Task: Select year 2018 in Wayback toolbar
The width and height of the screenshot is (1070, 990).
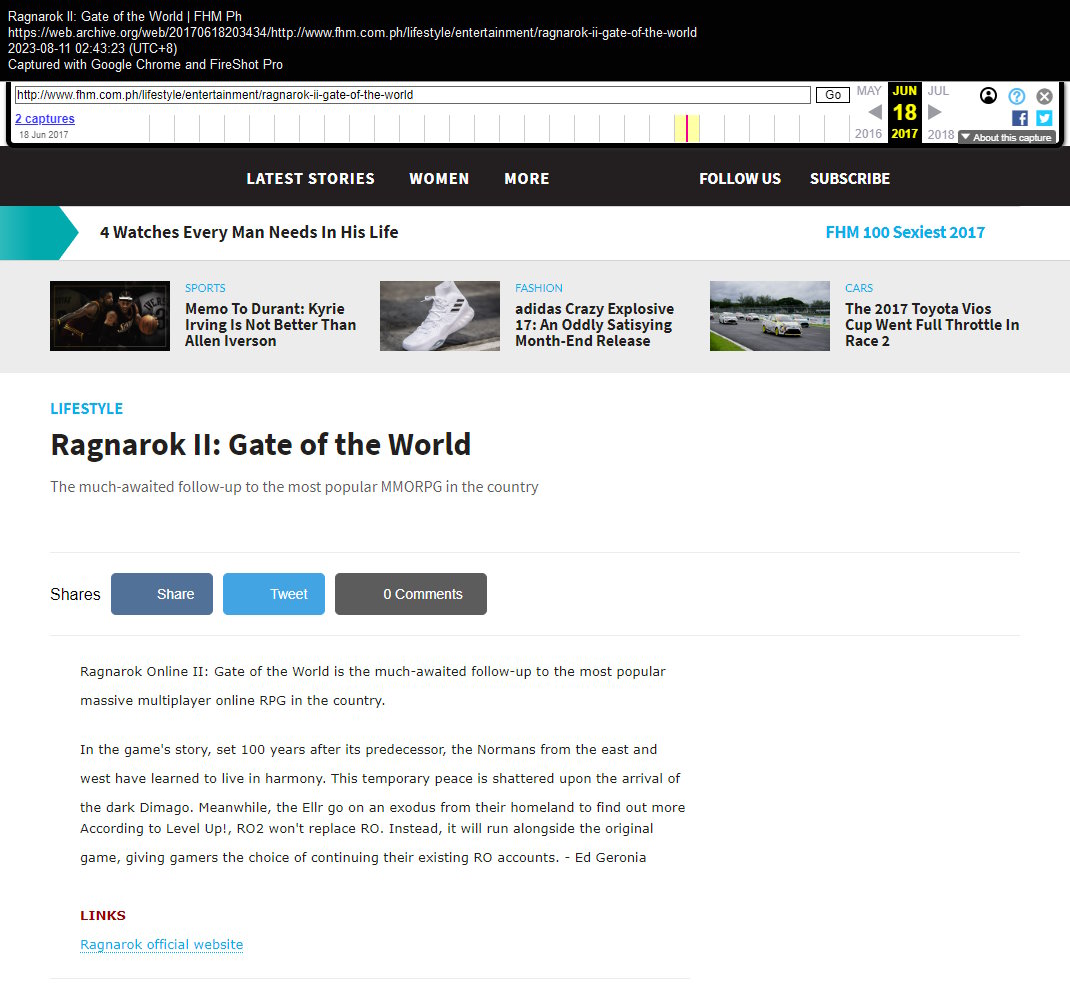Action: point(941,134)
